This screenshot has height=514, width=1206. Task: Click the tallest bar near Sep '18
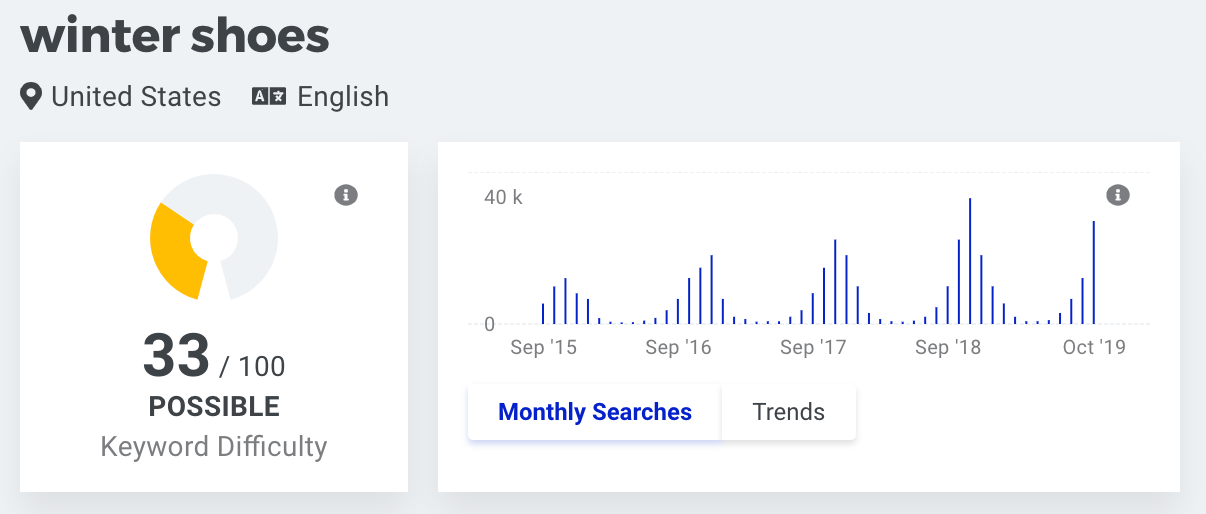click(970, 261)
